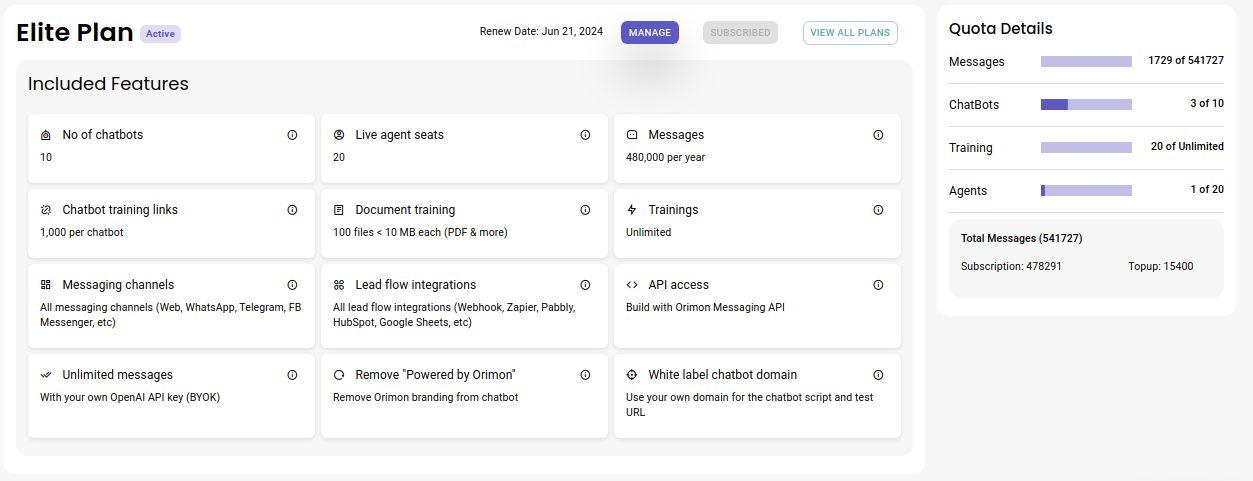Click the Trainings info icon
Screen dimensions: 1253x481
[878, 210]
